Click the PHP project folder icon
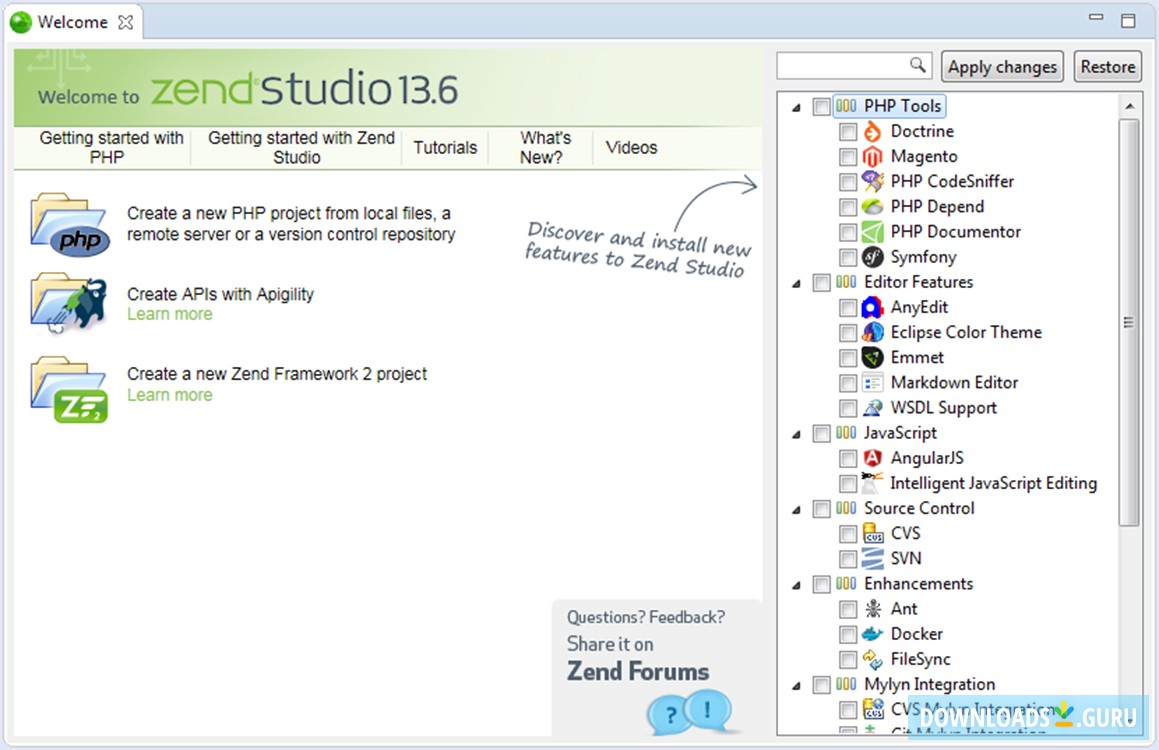 [x=68, y=224]
